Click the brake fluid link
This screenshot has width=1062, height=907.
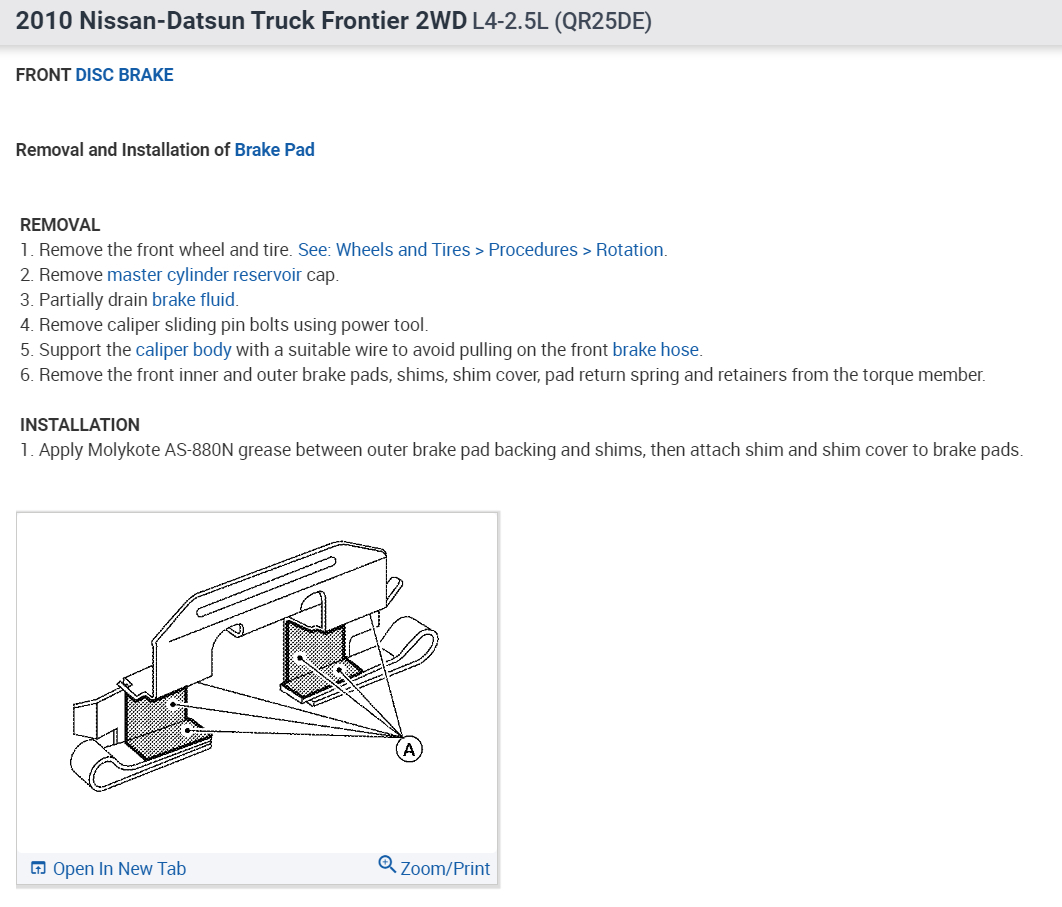click(x=194, y=300)
